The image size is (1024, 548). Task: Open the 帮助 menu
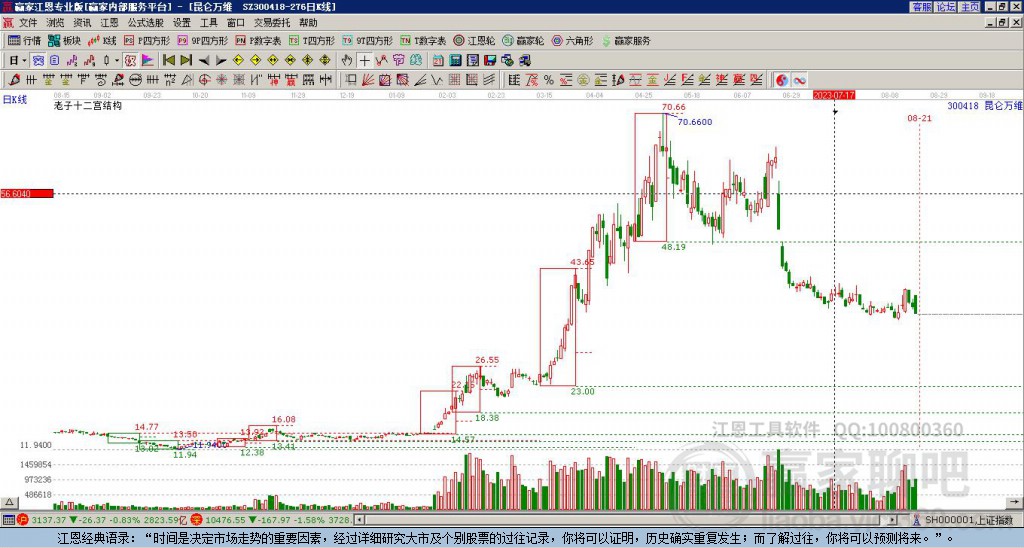[308, 23]
